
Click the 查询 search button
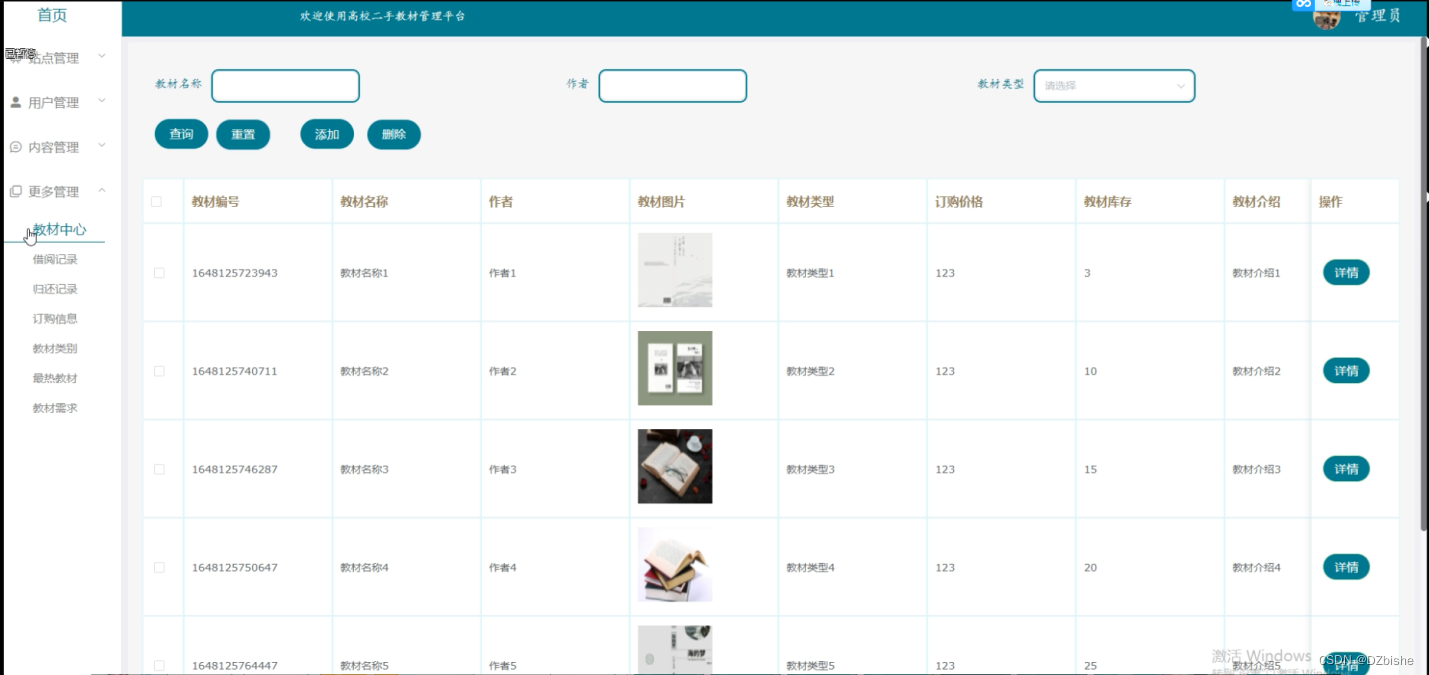pos(181,134)
